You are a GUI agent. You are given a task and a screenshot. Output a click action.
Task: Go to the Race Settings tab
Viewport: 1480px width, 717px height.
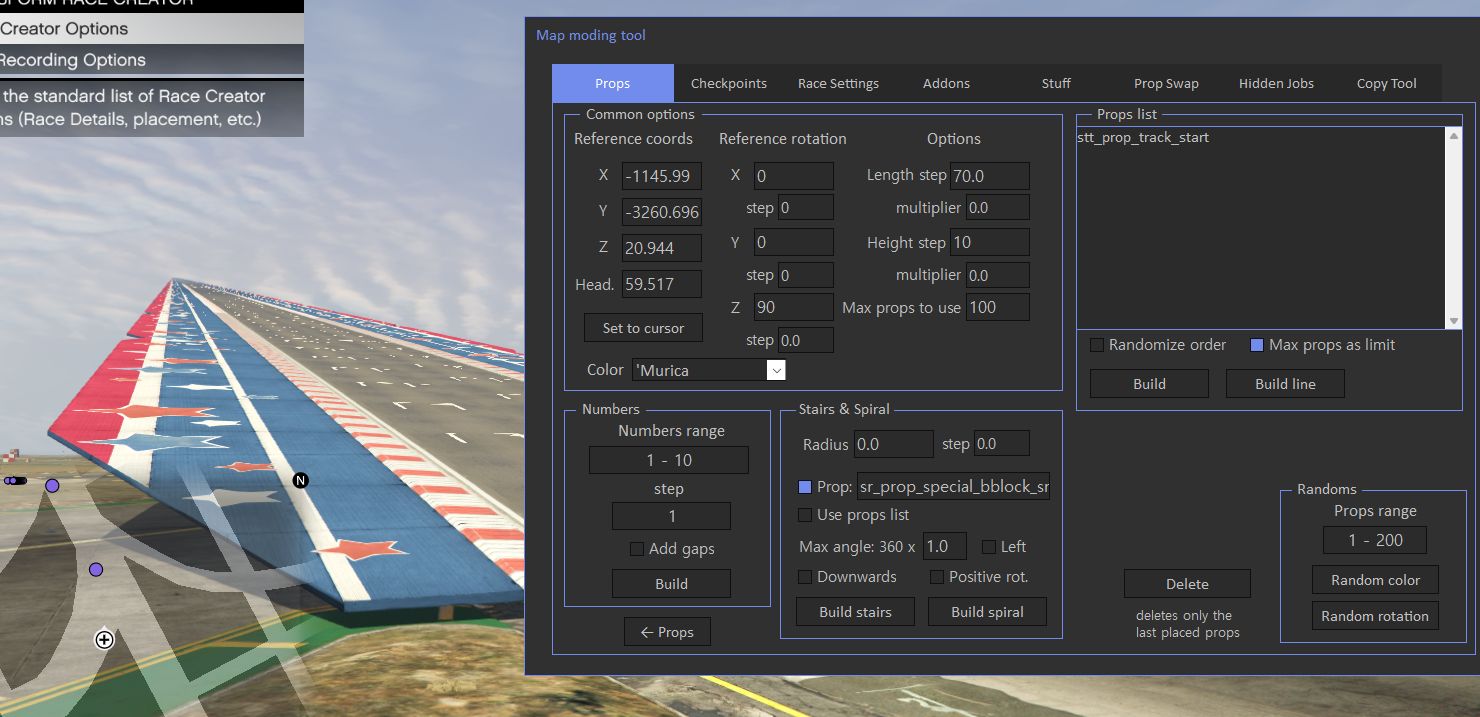pos(838,83)
